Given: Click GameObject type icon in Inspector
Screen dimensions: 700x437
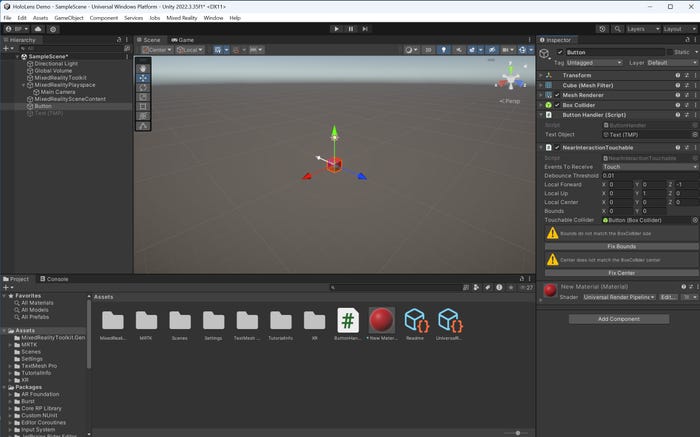Looking at the screenshot, I should (x=544, y=54).
